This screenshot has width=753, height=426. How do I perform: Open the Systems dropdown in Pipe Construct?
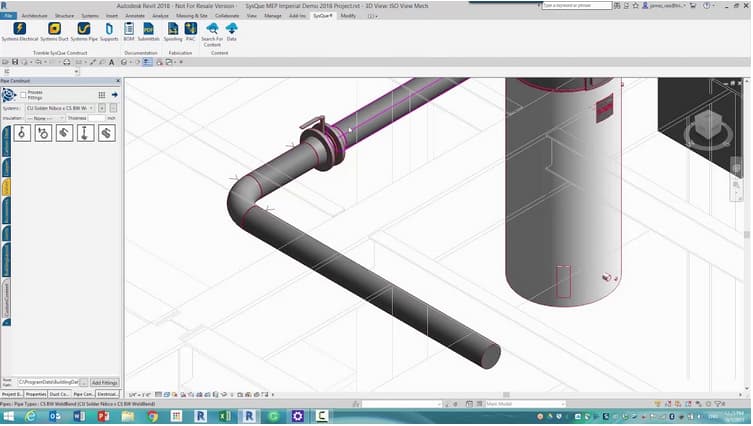[x=60, y=109]
